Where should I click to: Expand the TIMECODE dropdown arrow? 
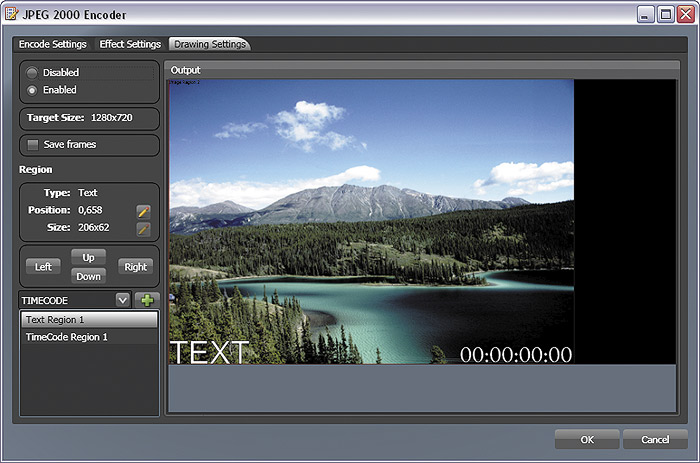(x=122, y=300)
